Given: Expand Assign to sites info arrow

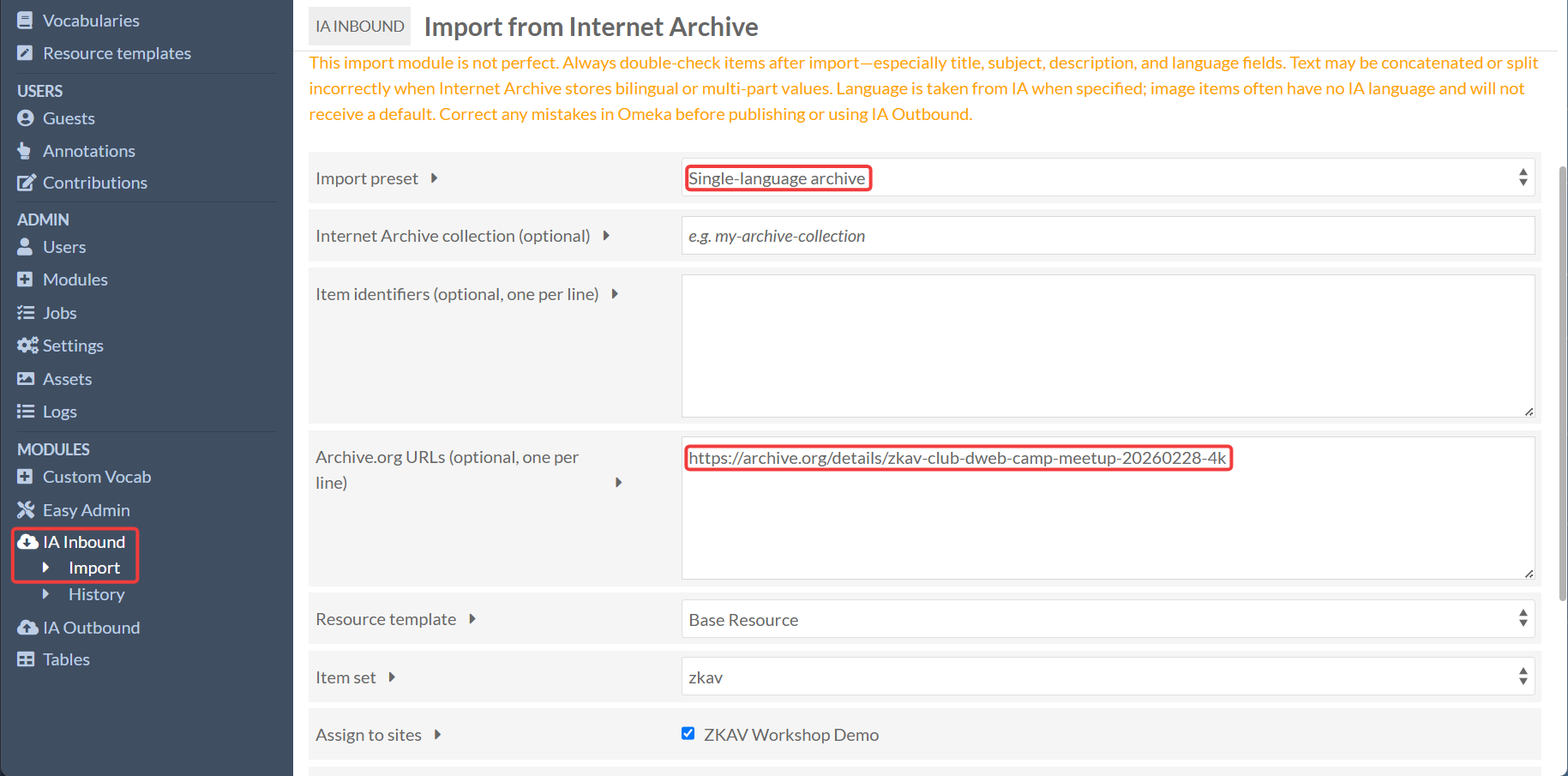Looking at the screenshot, I should [437, 735].
